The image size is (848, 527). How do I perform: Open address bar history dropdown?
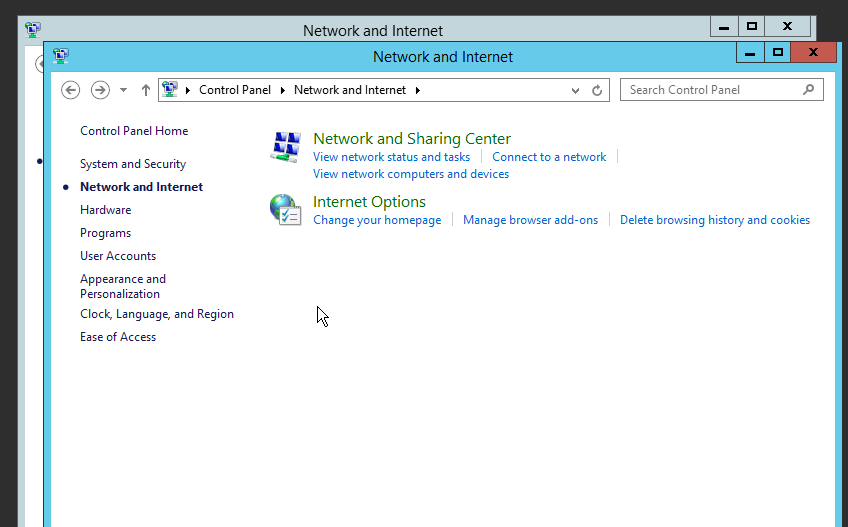pos(575,90)
